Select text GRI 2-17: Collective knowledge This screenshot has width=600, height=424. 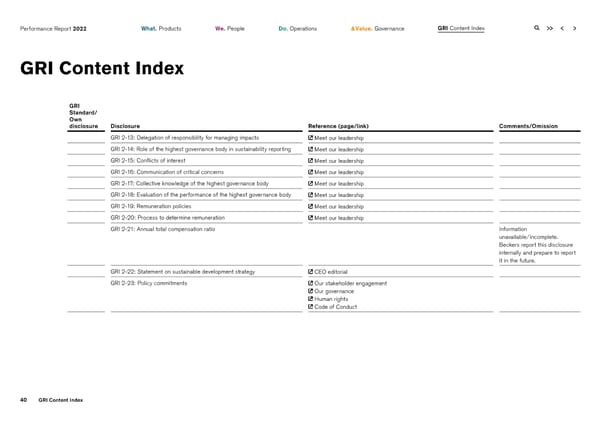190,183
